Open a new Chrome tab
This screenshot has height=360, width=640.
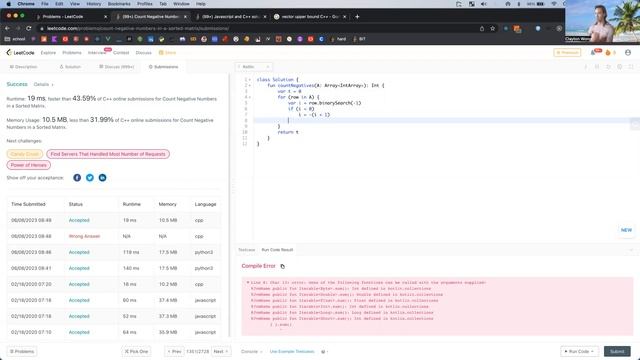(x=357, y=17)
